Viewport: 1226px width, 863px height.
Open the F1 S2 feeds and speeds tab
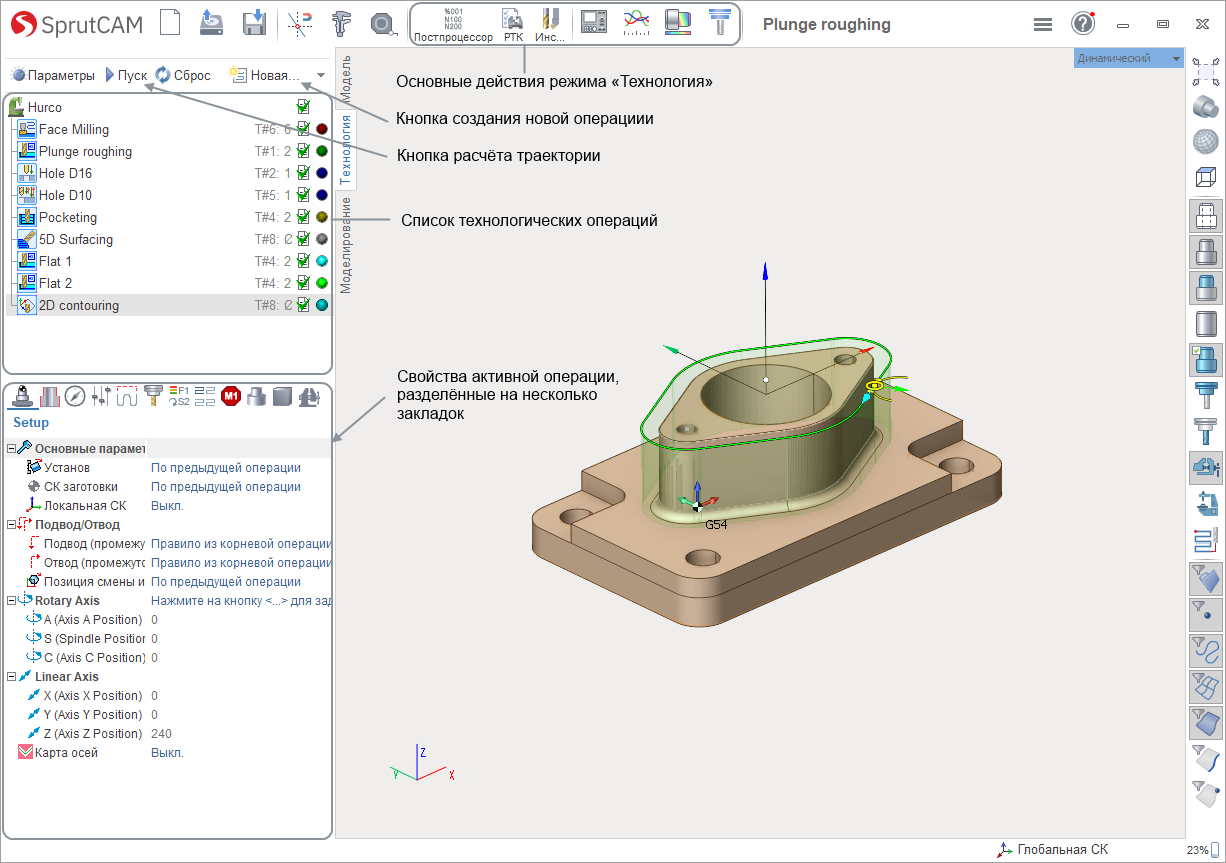click(x=179, y=397)
